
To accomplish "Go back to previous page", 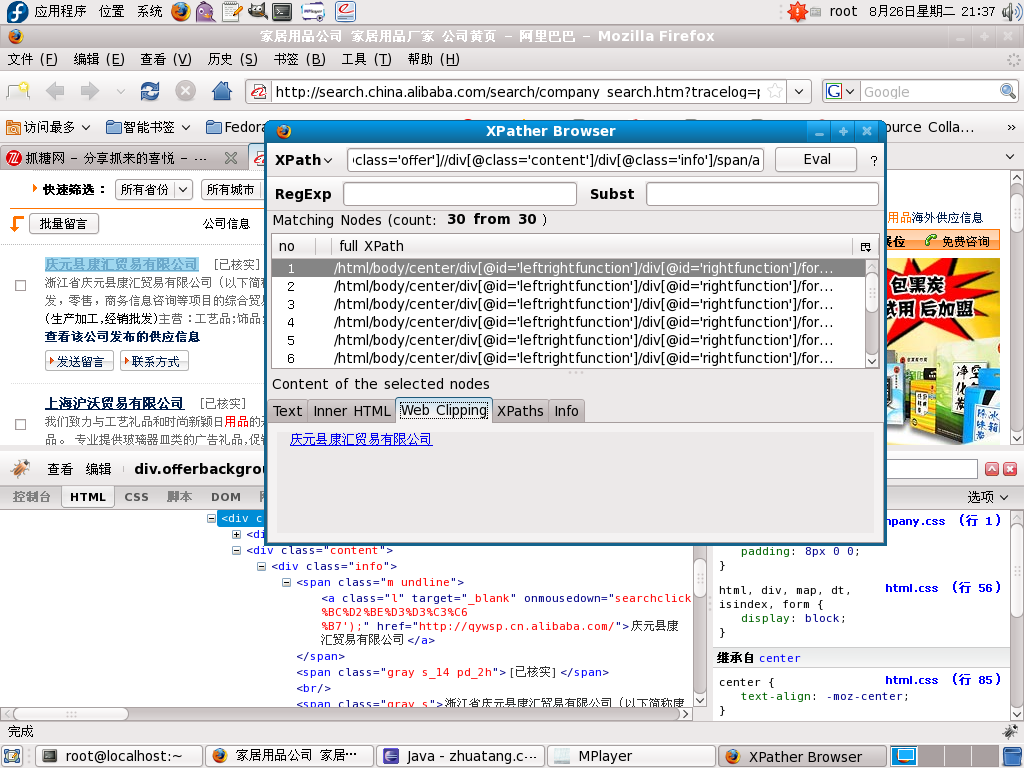I will tap(55, 91).
